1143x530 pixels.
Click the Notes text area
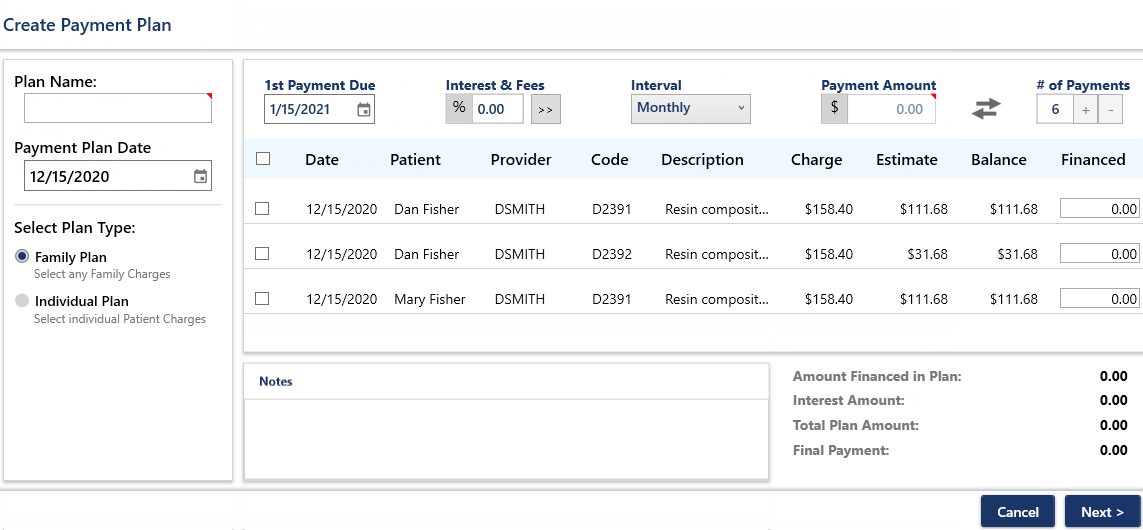506,438
